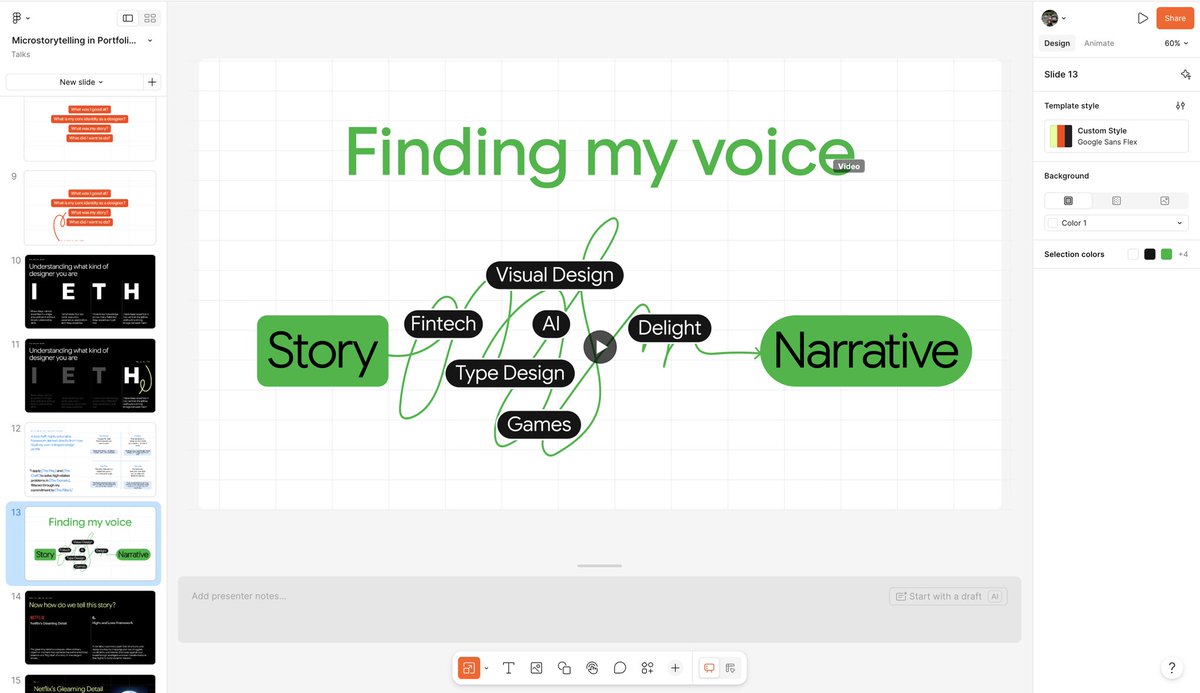Select the Shapes tool
1200x693 pixels.
564,668
